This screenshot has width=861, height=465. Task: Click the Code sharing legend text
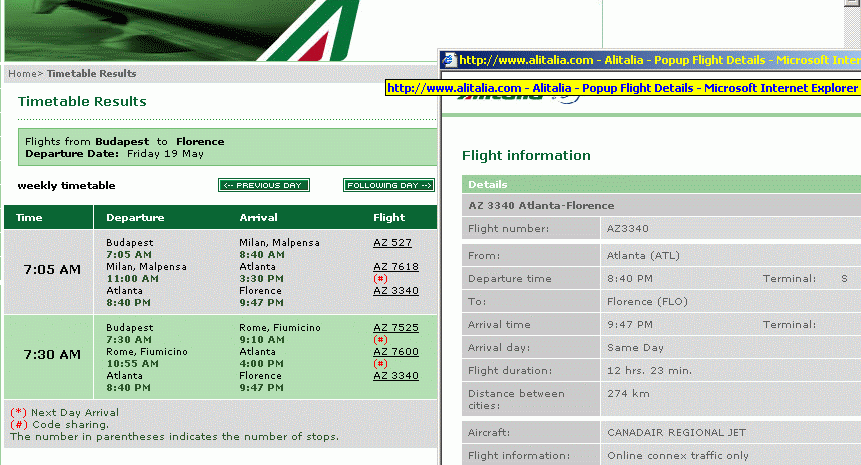pyautogui.click(x=70, y=424)
